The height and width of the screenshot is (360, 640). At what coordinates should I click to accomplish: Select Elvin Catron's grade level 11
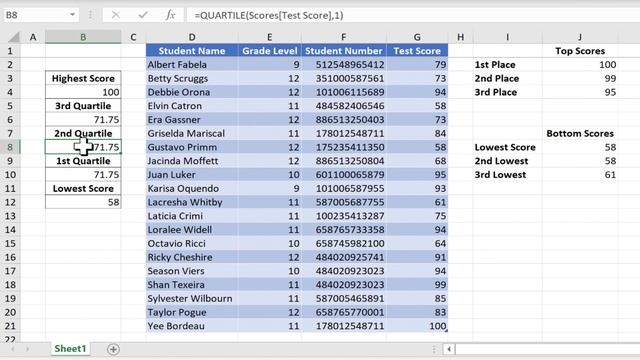click(269, 106)
